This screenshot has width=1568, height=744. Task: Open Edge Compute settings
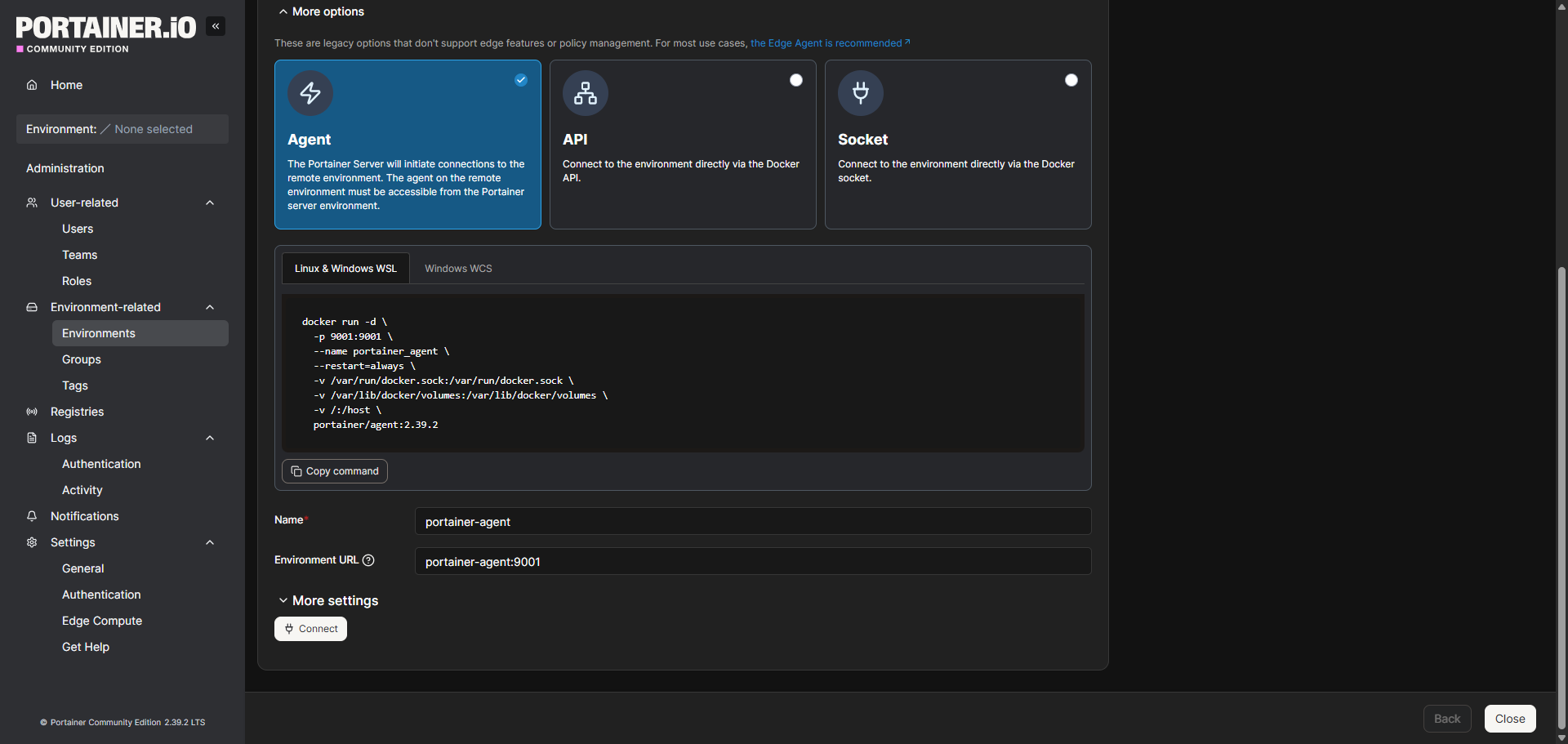[x=102, y=621]
